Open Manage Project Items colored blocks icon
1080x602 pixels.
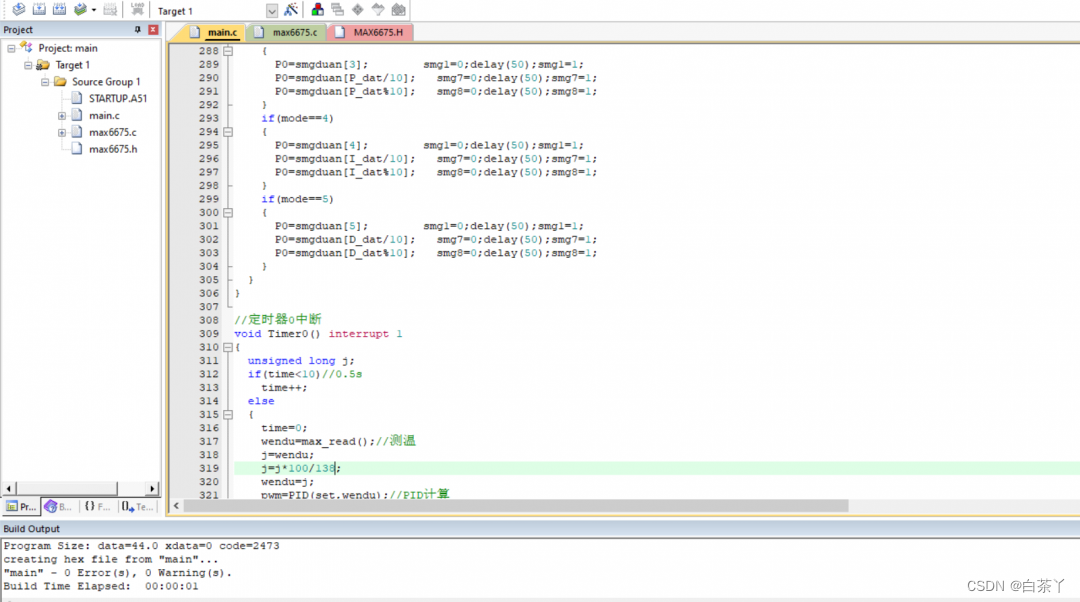pyautogui.click(x=318, y=10)
